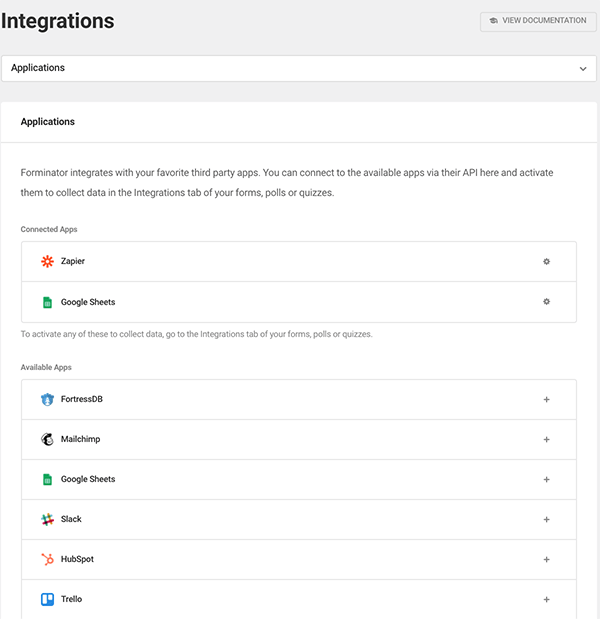The image size is (600, 619).
Task: Expand the Applications dropdown selector
Action: pos(299,68)
